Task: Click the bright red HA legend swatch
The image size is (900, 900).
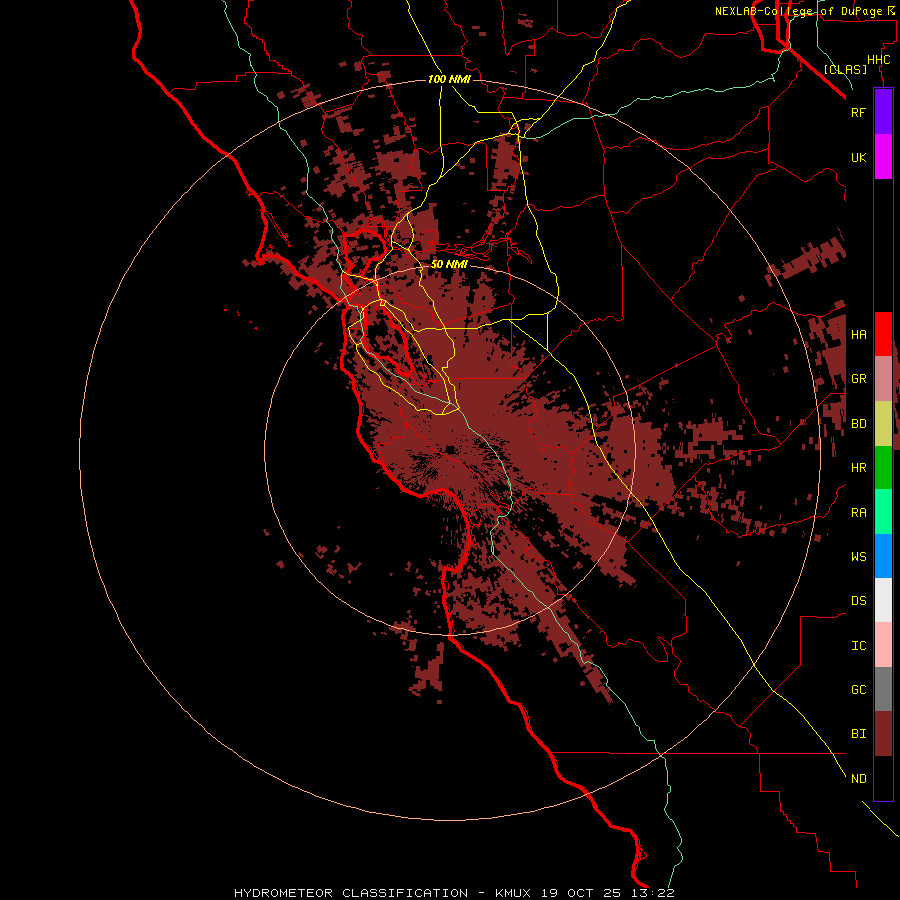Action: pyautogui.click(x=883, y=334)
